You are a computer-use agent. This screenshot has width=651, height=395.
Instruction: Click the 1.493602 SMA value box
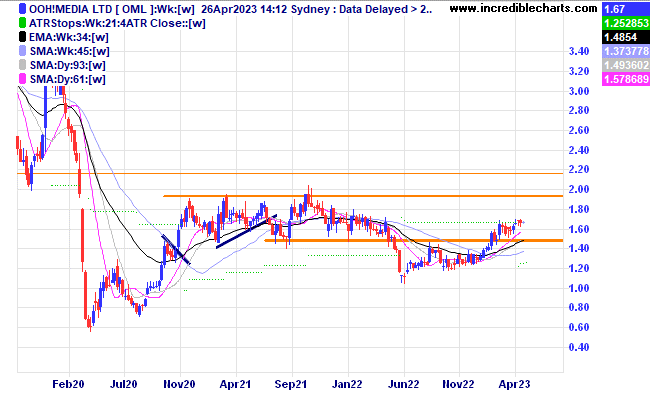point(626,65)
